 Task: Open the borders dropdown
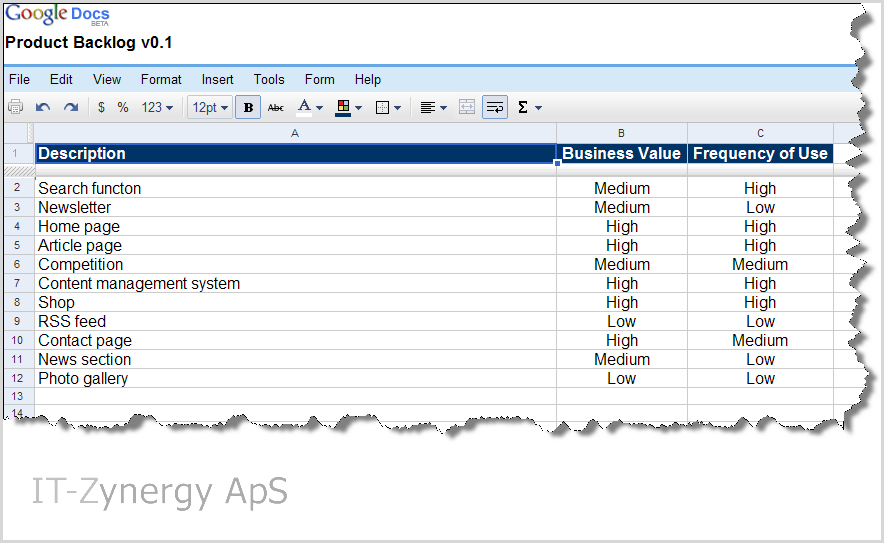[388, 107]
